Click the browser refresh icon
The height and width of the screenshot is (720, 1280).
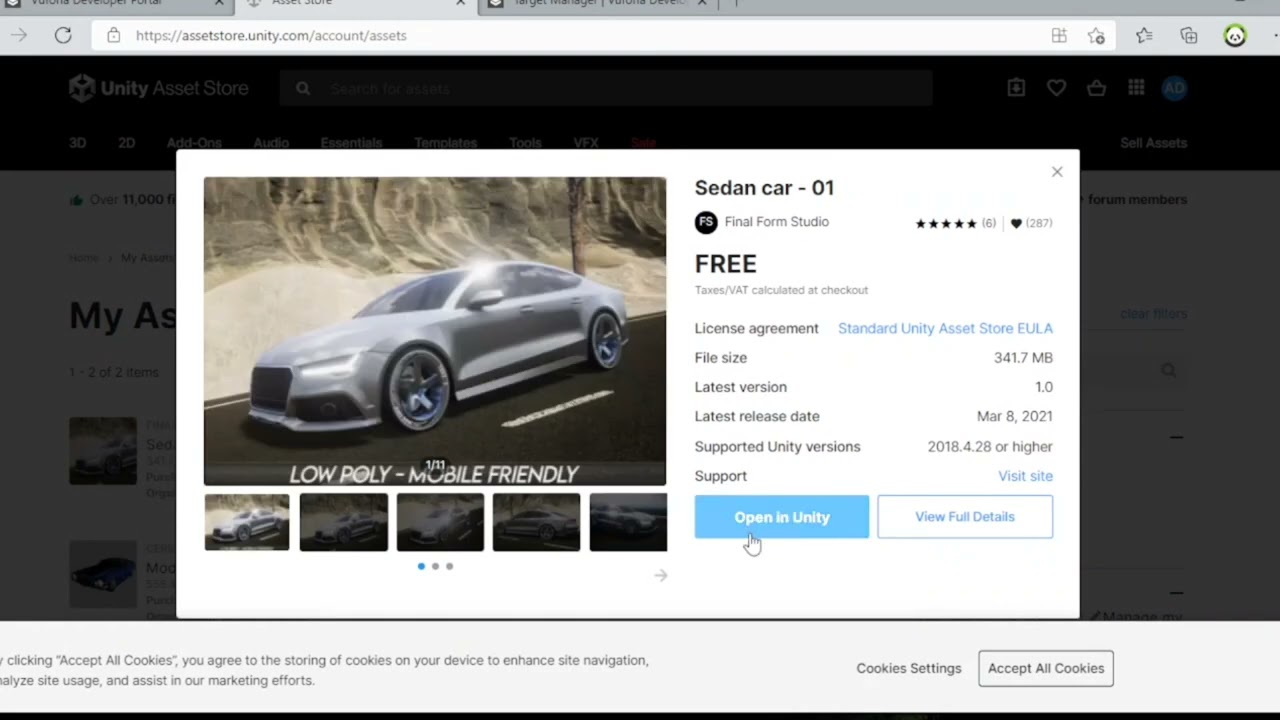pyautogui.click(x=63, y=35)
